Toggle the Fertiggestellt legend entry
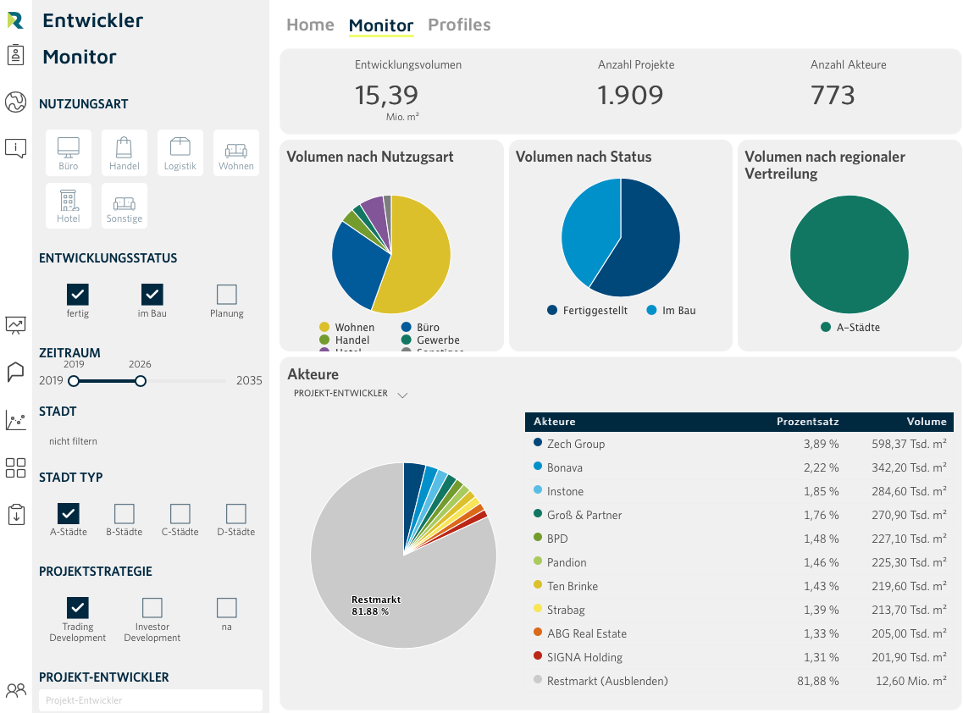Viewport: 964px width, 714px height. point(587,311)
